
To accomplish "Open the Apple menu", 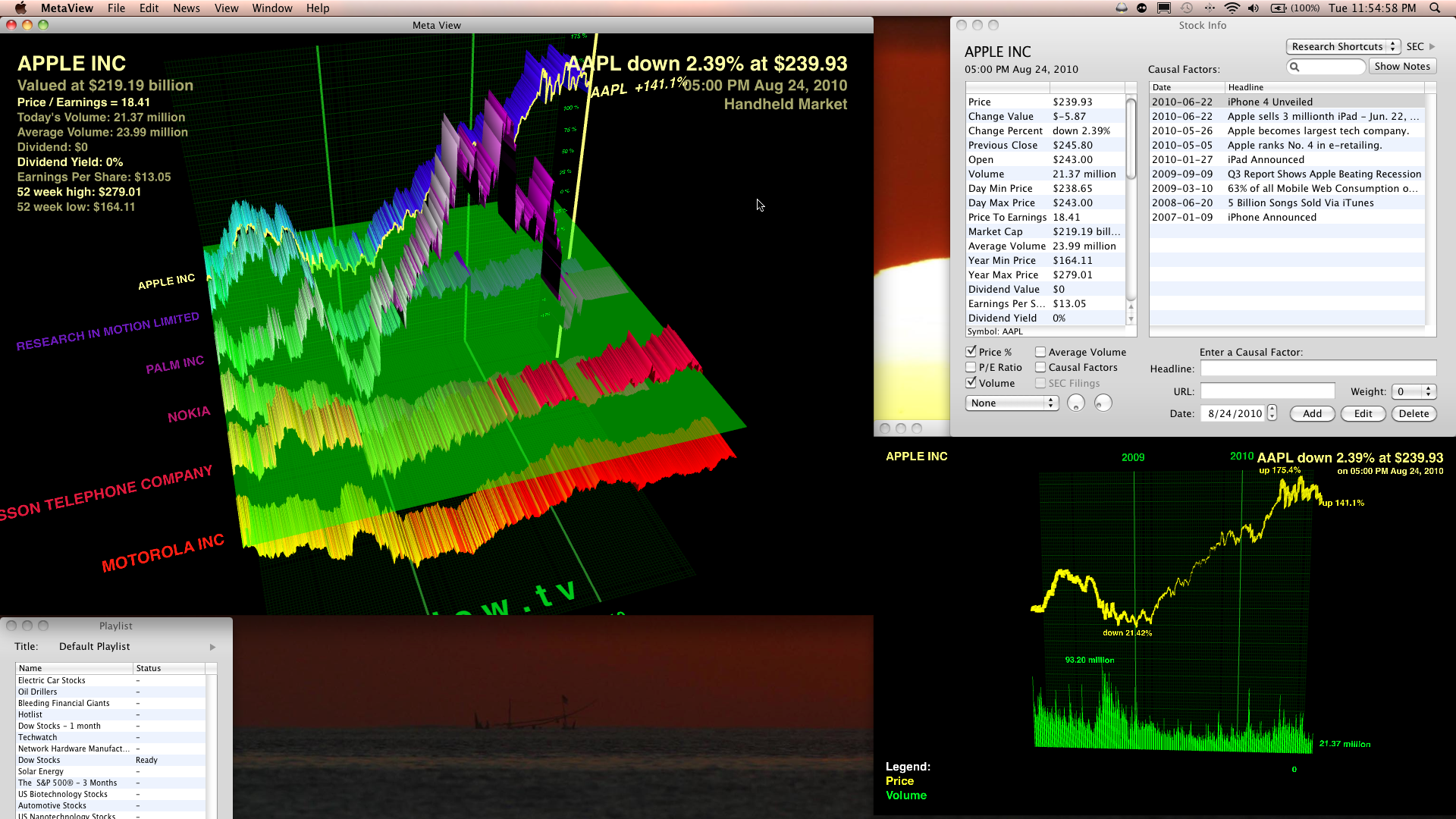I will [20, 8].
